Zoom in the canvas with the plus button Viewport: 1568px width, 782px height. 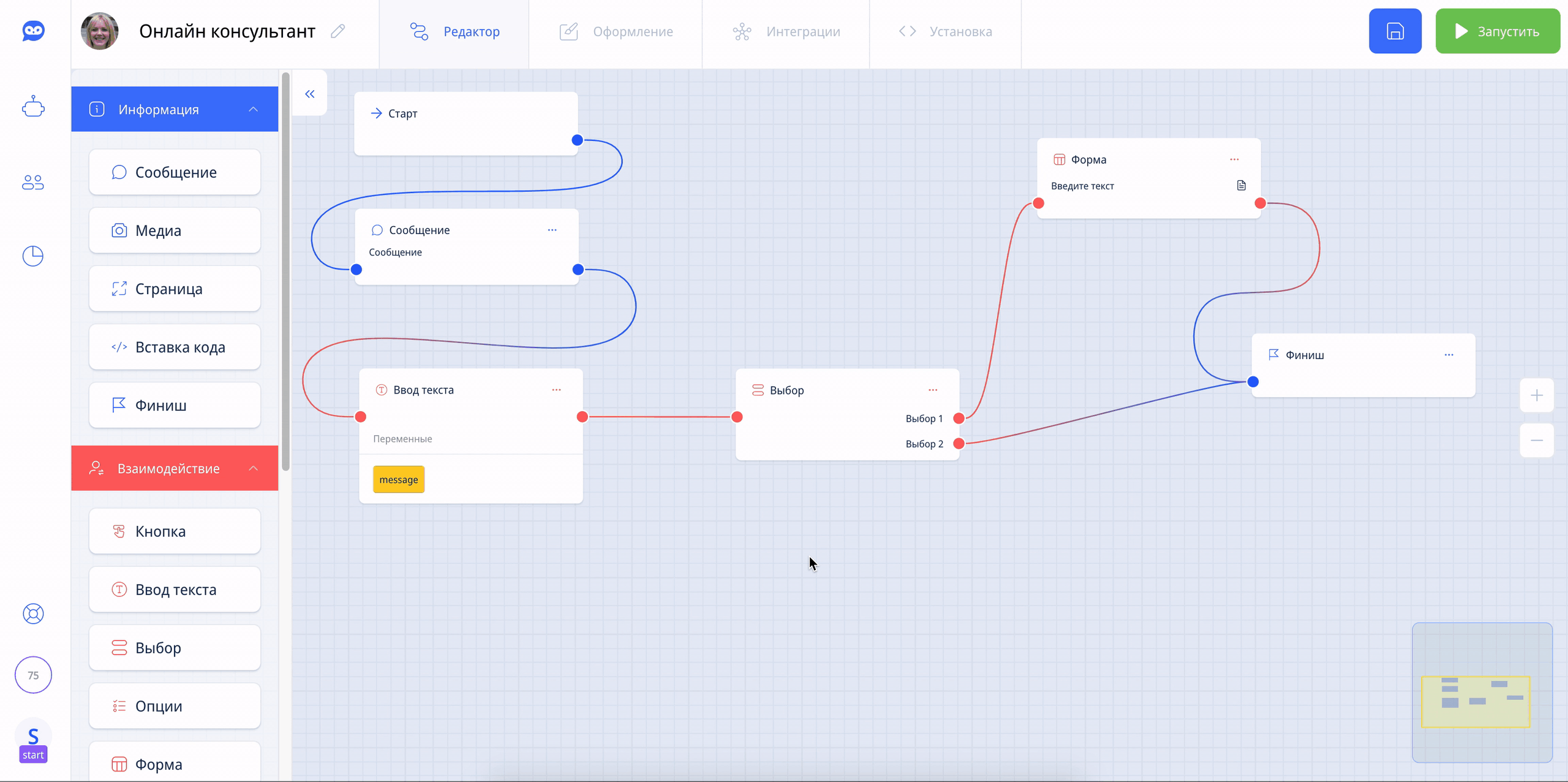click(x=1536, y=395)
